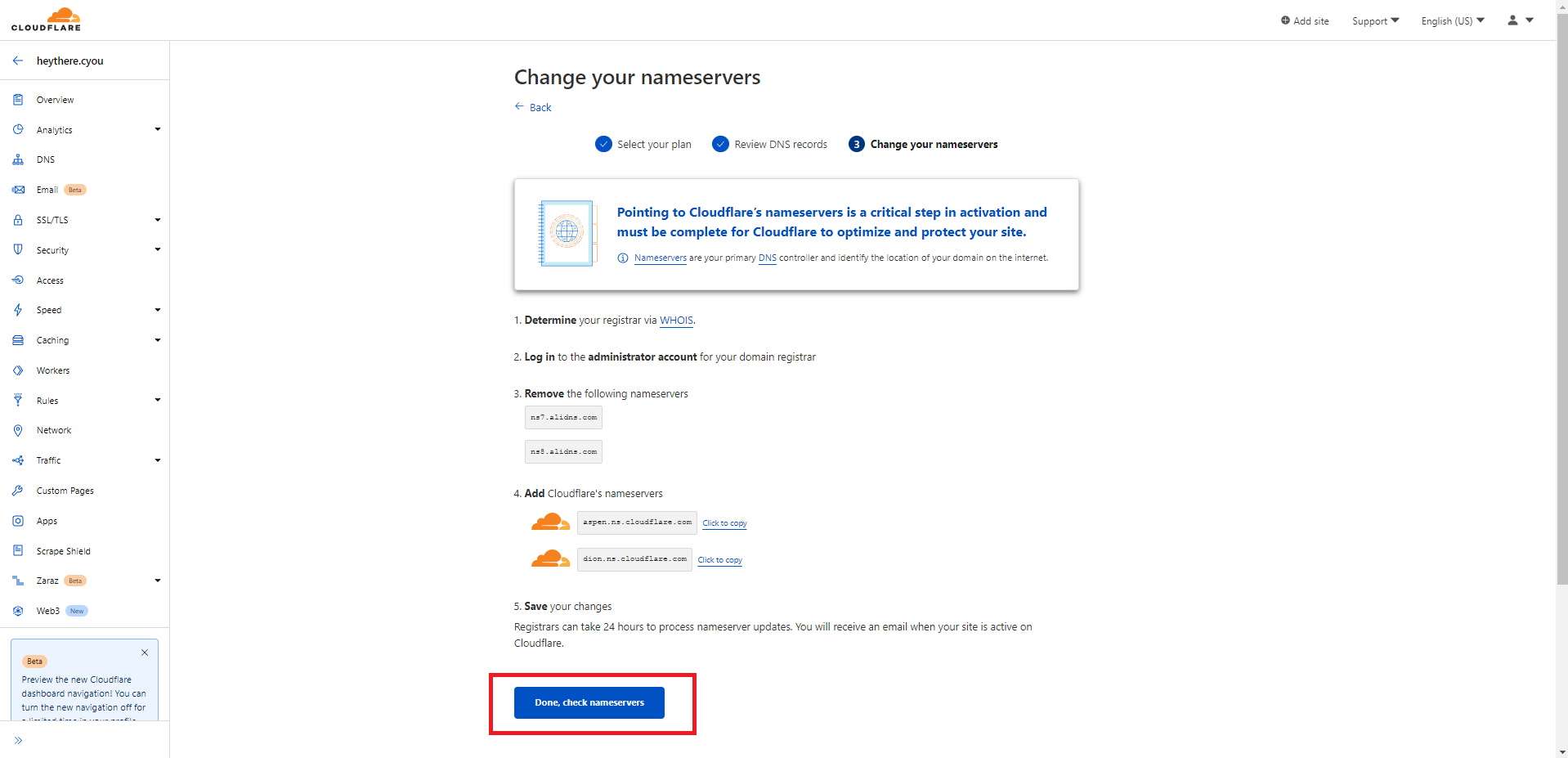Image resolution: width=1568 pixels, height=758 pixels.
Task: Click the Nameservers glossary link
Action: (661, 258)
